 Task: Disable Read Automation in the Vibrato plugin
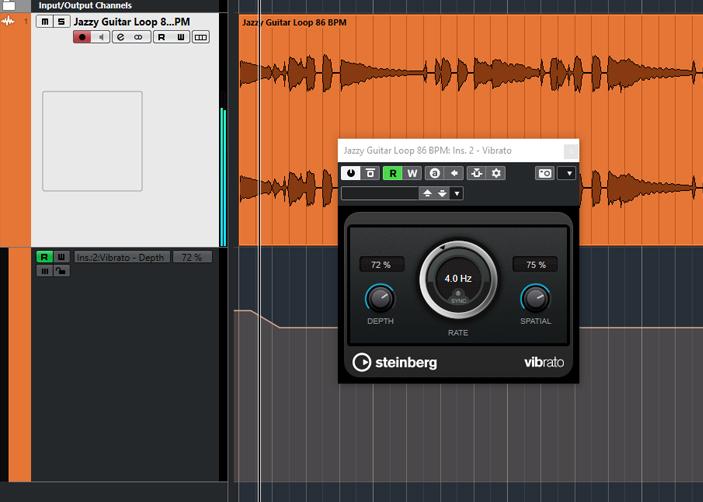click(393, 173)
